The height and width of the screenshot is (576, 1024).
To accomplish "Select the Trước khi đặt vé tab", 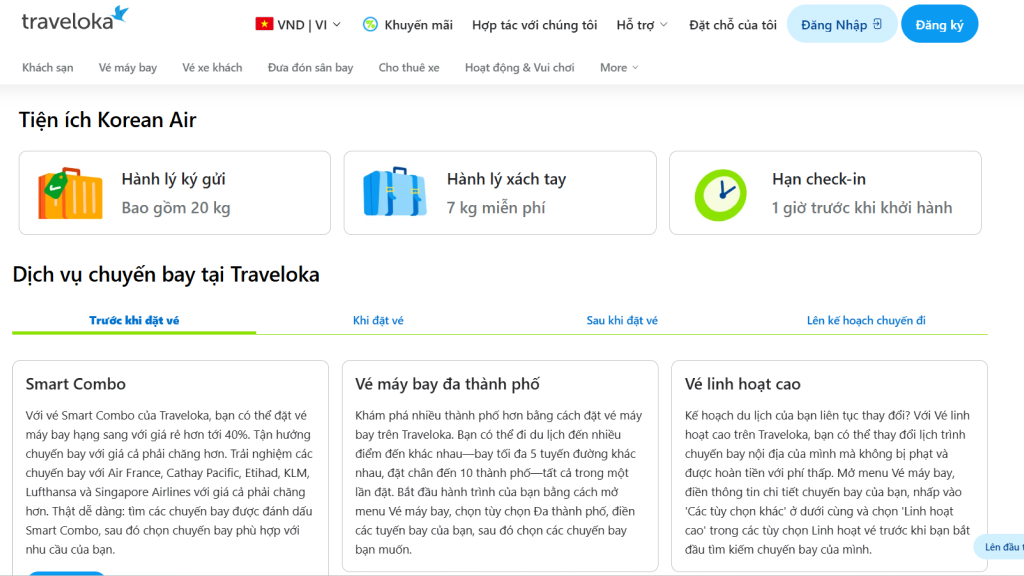I will point(134,320).
